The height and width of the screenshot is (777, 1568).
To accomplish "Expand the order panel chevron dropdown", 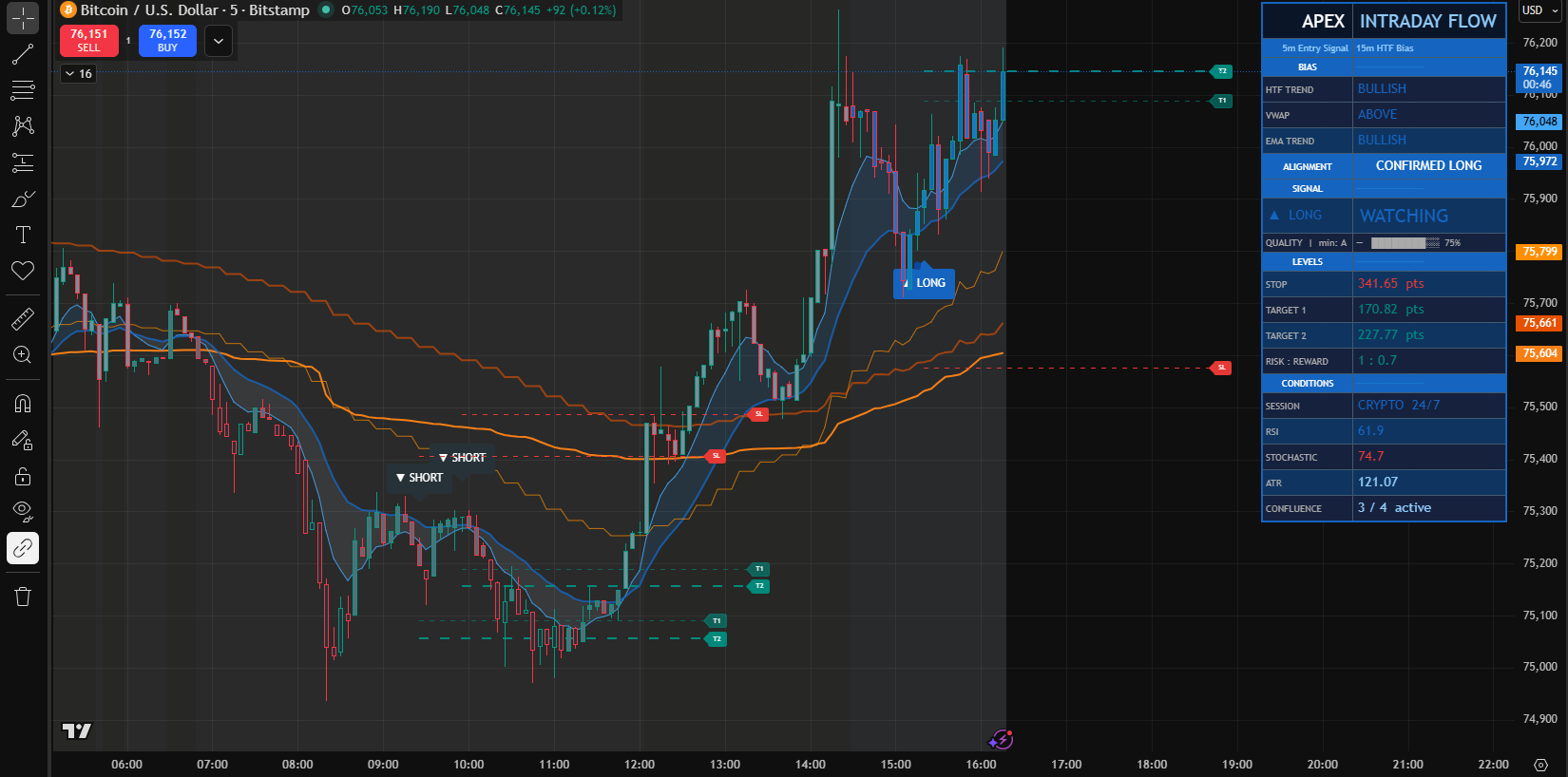I will pos(219,41).
